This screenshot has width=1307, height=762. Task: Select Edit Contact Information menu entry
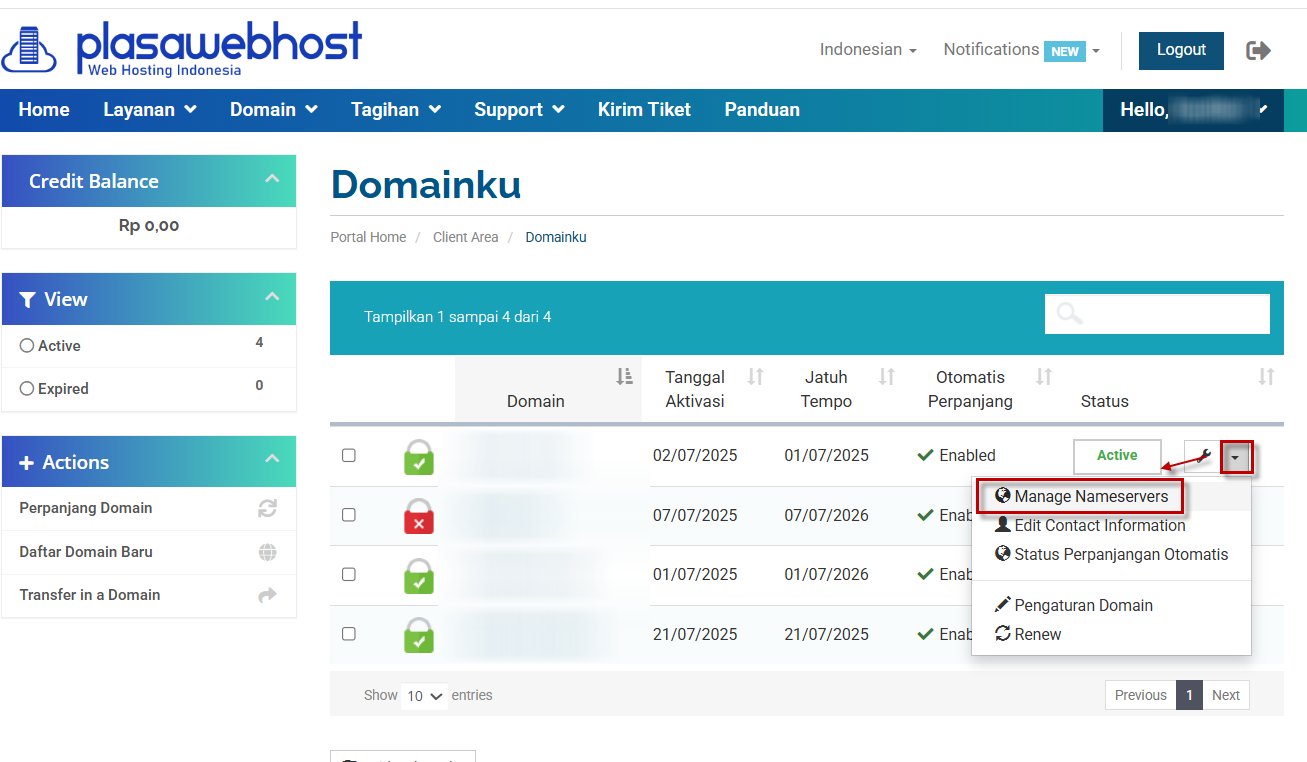(x=1099, y=526)
